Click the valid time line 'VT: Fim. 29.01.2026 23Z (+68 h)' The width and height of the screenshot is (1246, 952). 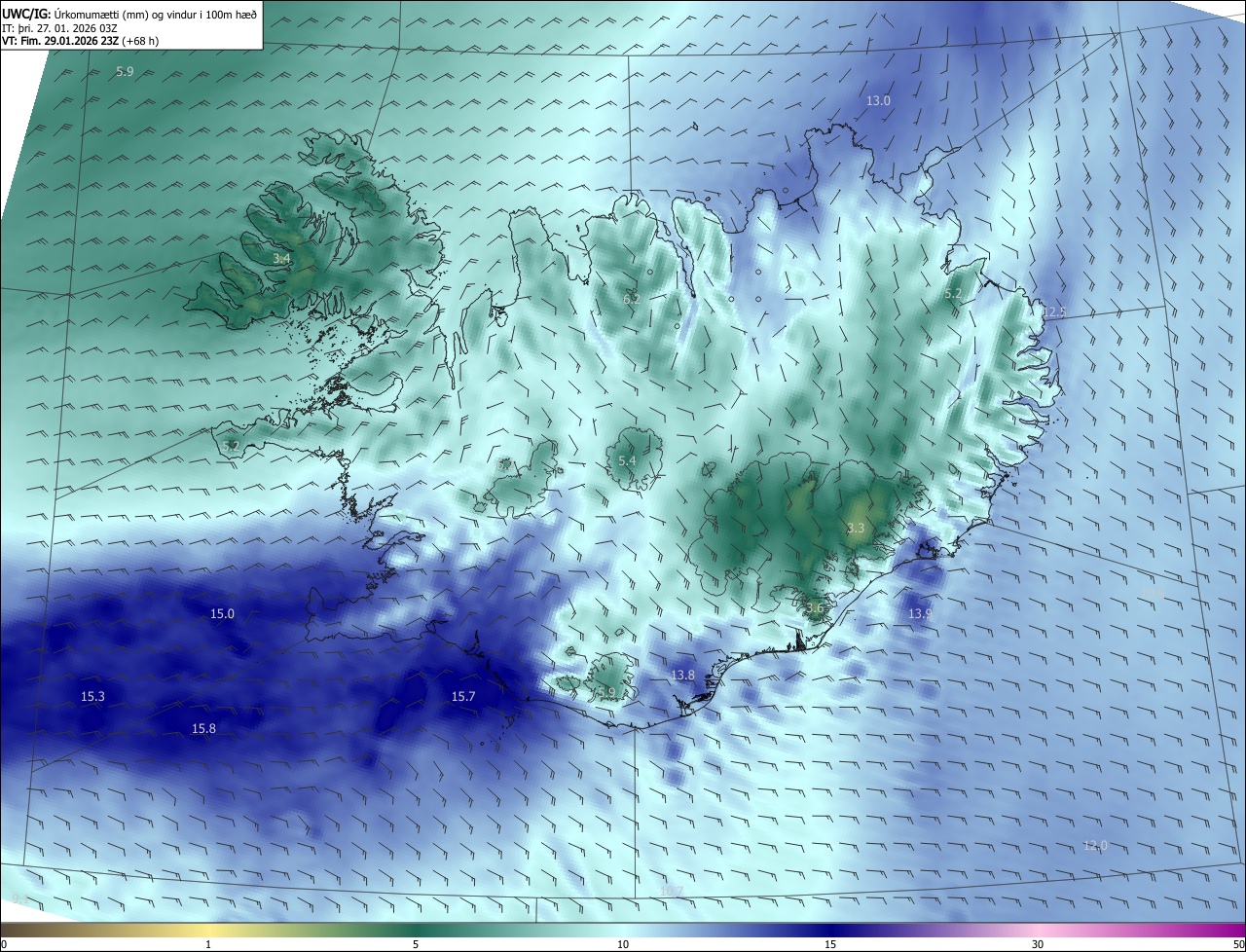pos(80,41)
